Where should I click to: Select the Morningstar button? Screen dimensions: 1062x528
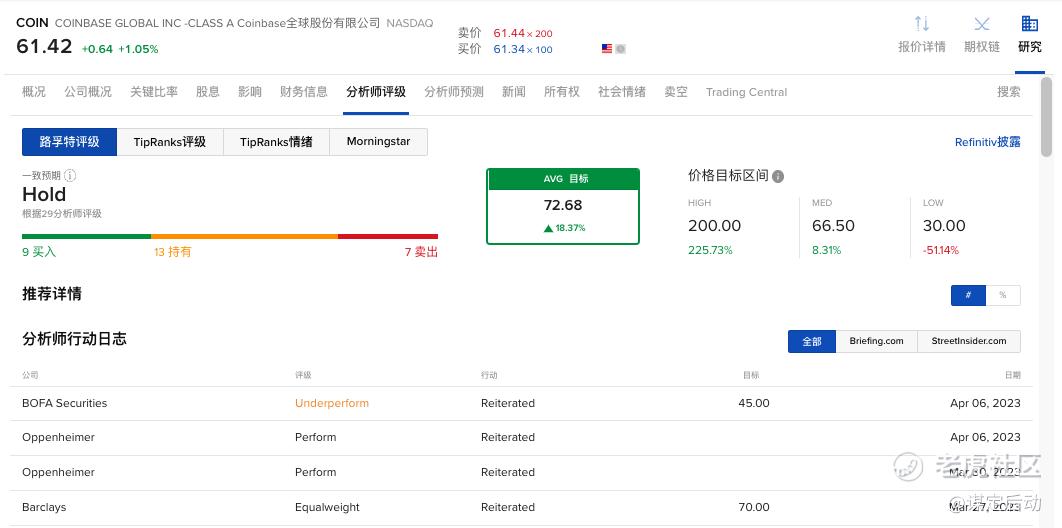(379, 142)
